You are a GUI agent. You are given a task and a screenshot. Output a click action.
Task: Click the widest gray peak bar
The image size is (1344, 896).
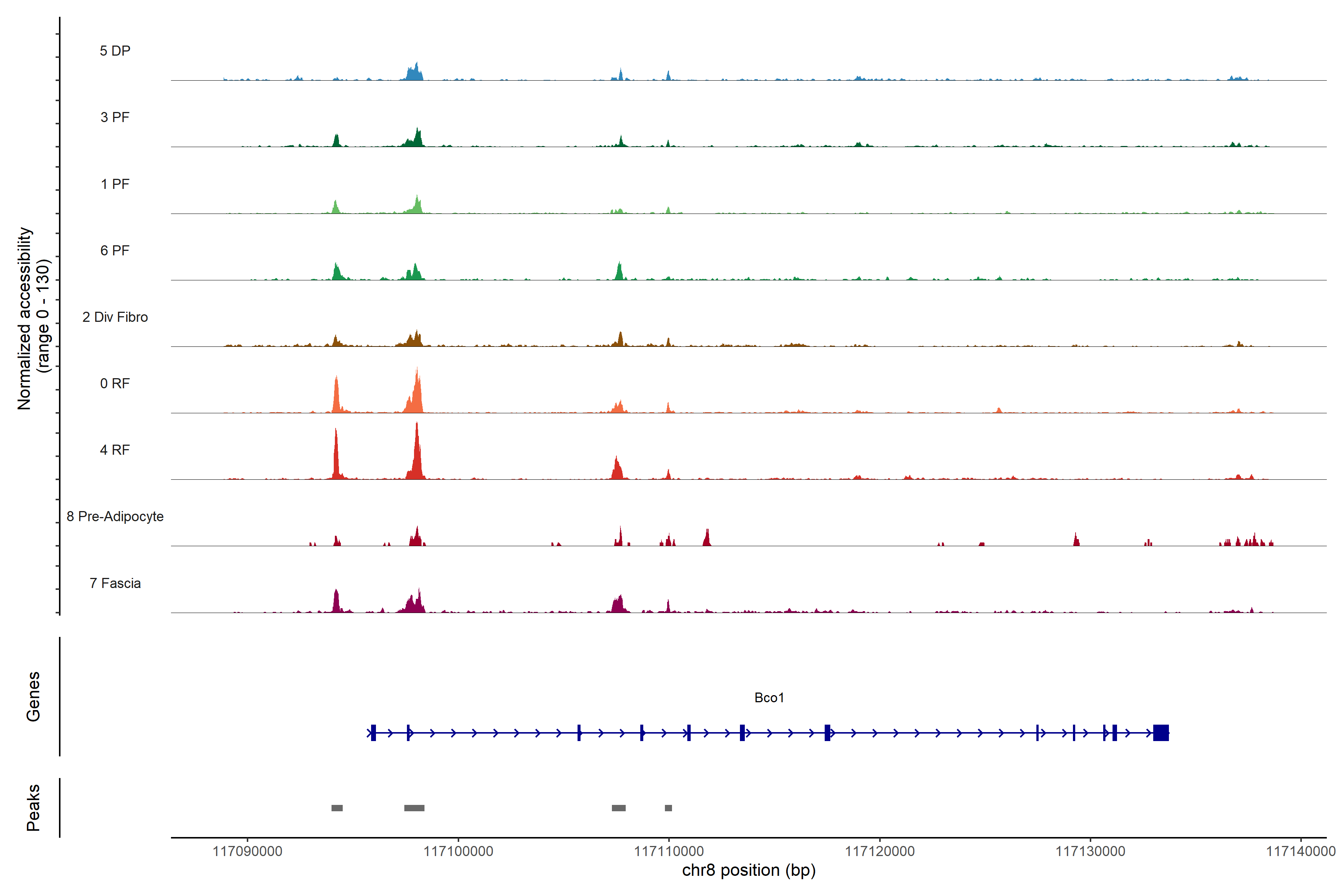pos(414,808)
